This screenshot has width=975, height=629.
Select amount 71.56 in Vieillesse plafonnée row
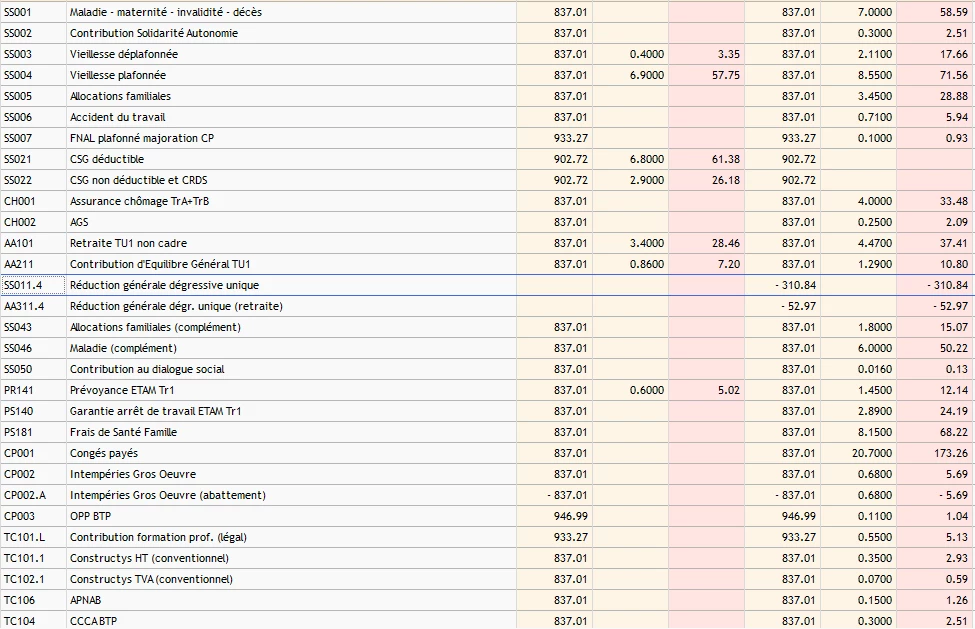tap(954, 75)
